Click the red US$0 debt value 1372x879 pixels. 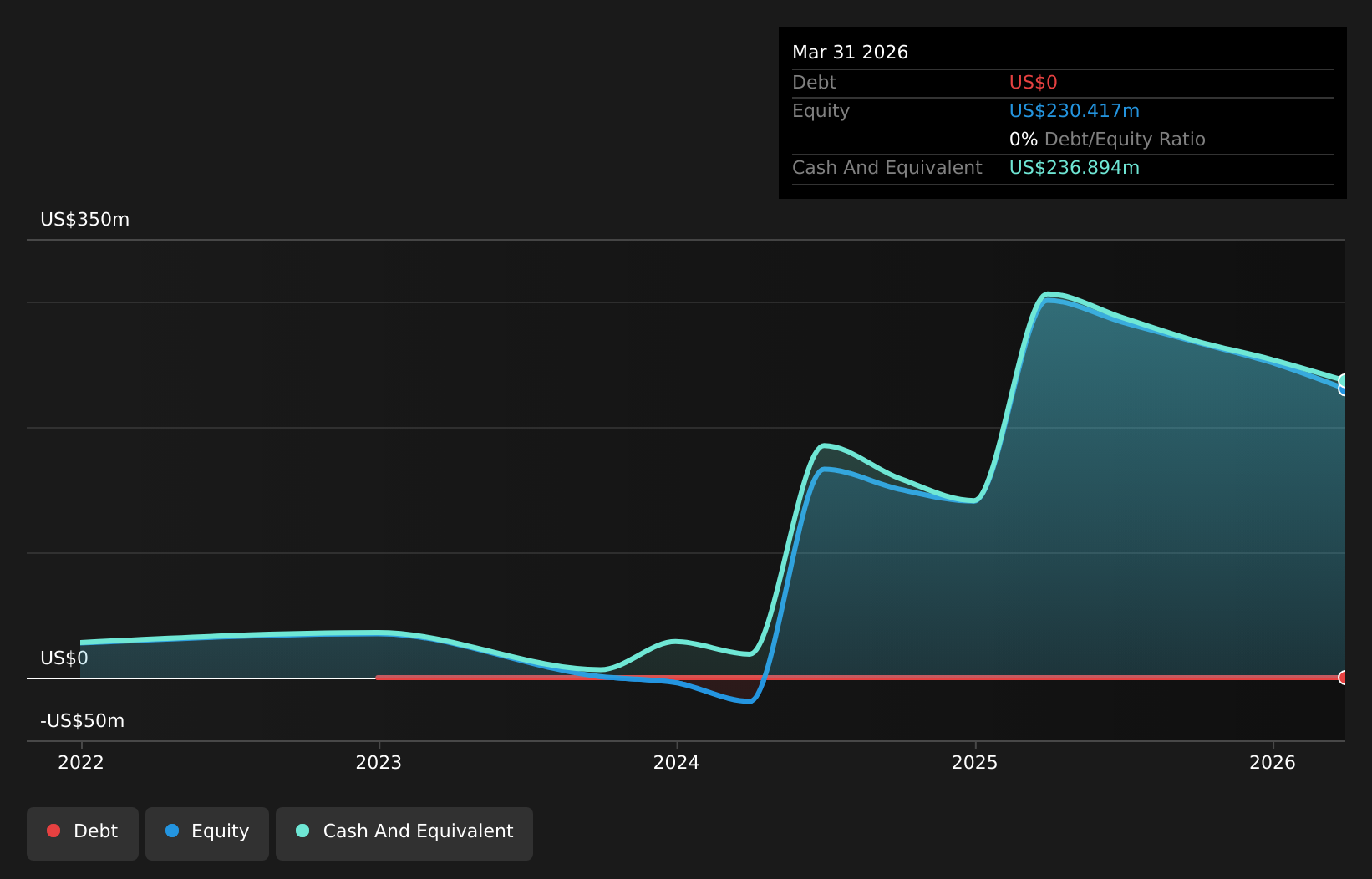pos(1034,83)
